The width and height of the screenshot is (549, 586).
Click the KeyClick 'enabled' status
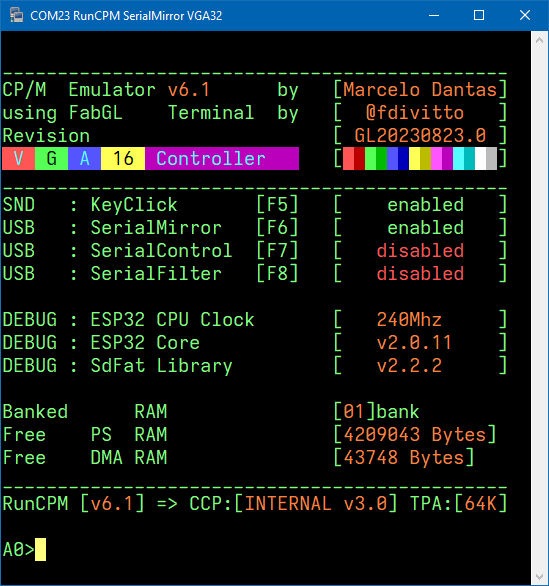[x=425, y=204]
